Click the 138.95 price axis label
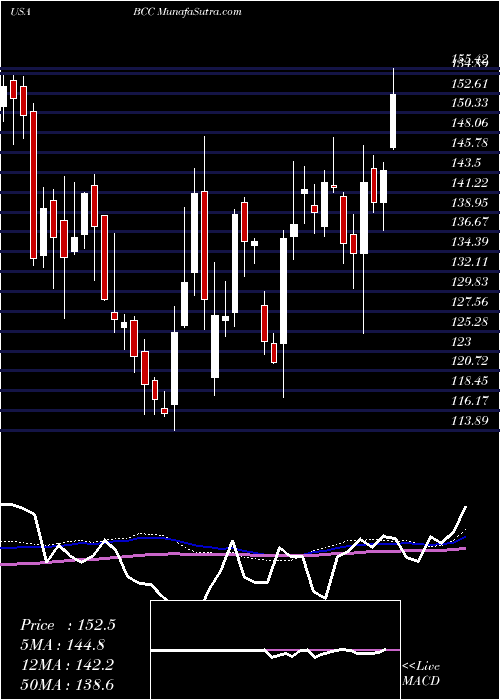Viewport: 500px width, 700px height. [x=470, y=203]
